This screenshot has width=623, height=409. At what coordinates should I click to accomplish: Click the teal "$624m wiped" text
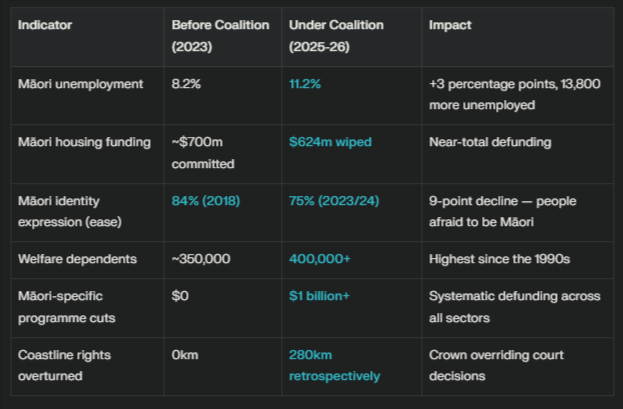point(329,142)
